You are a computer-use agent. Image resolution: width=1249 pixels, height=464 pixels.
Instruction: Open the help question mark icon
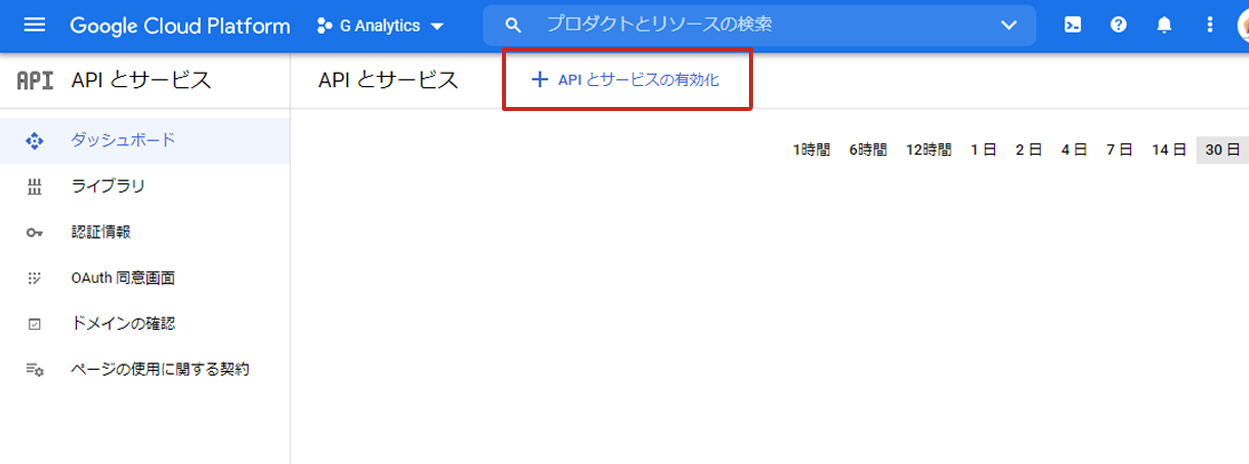1118,25
